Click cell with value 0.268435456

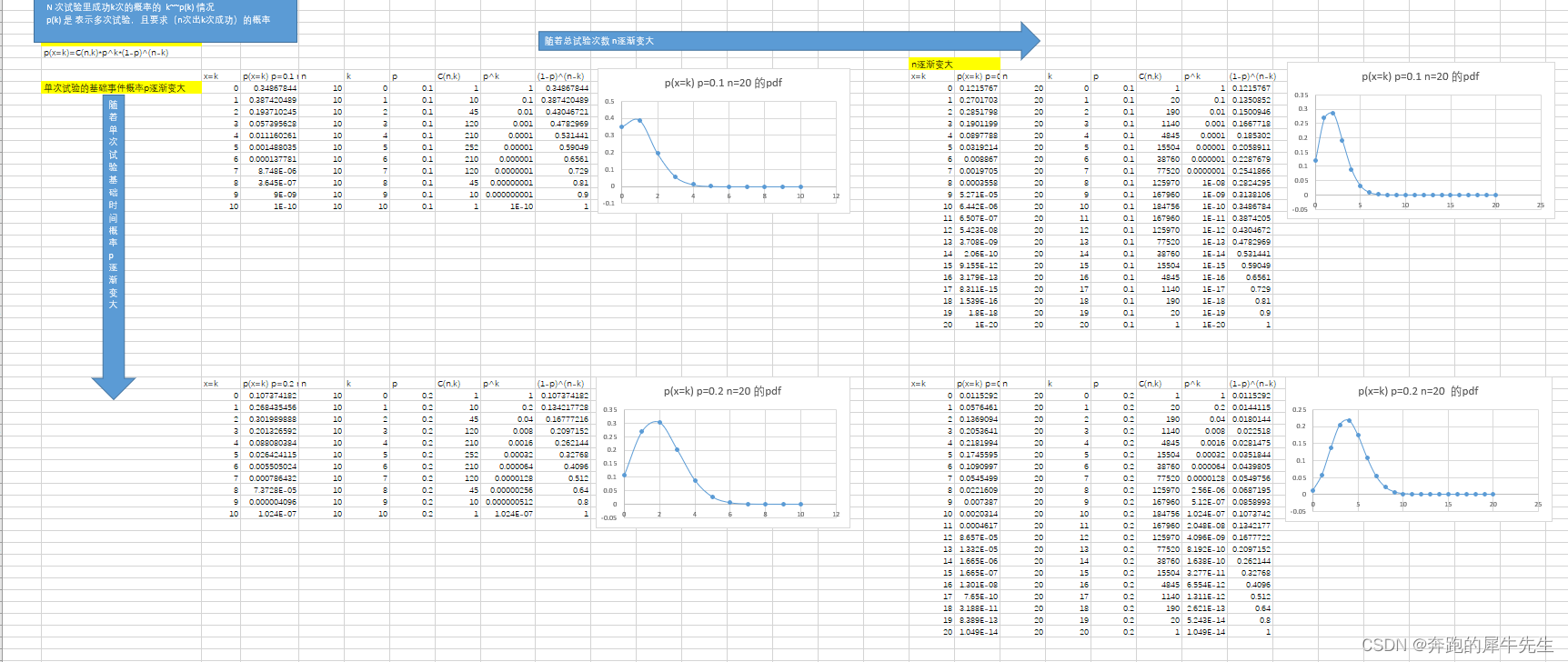pos(270,407)
